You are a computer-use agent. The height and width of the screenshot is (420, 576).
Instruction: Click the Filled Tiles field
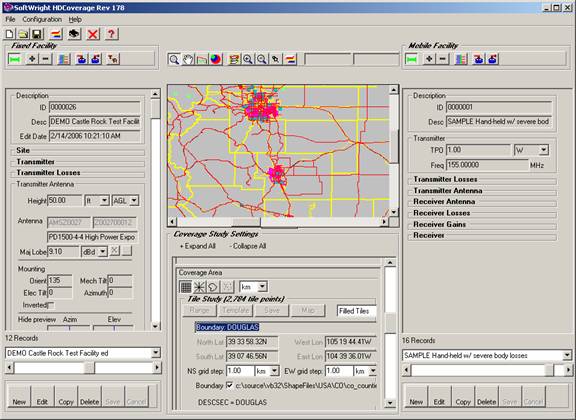tap(356, 311)
